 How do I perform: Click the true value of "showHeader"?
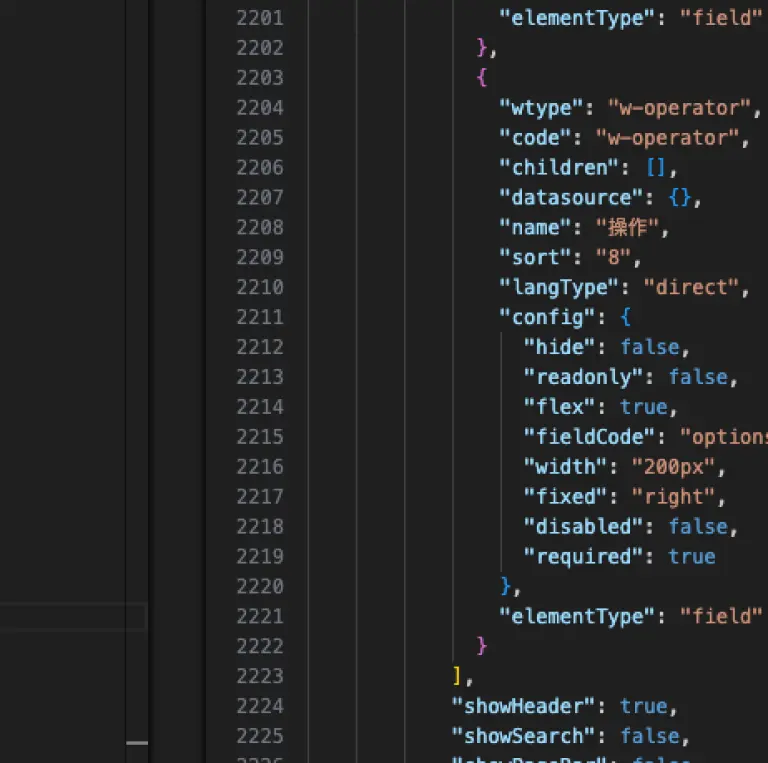(x=644, y=706)
